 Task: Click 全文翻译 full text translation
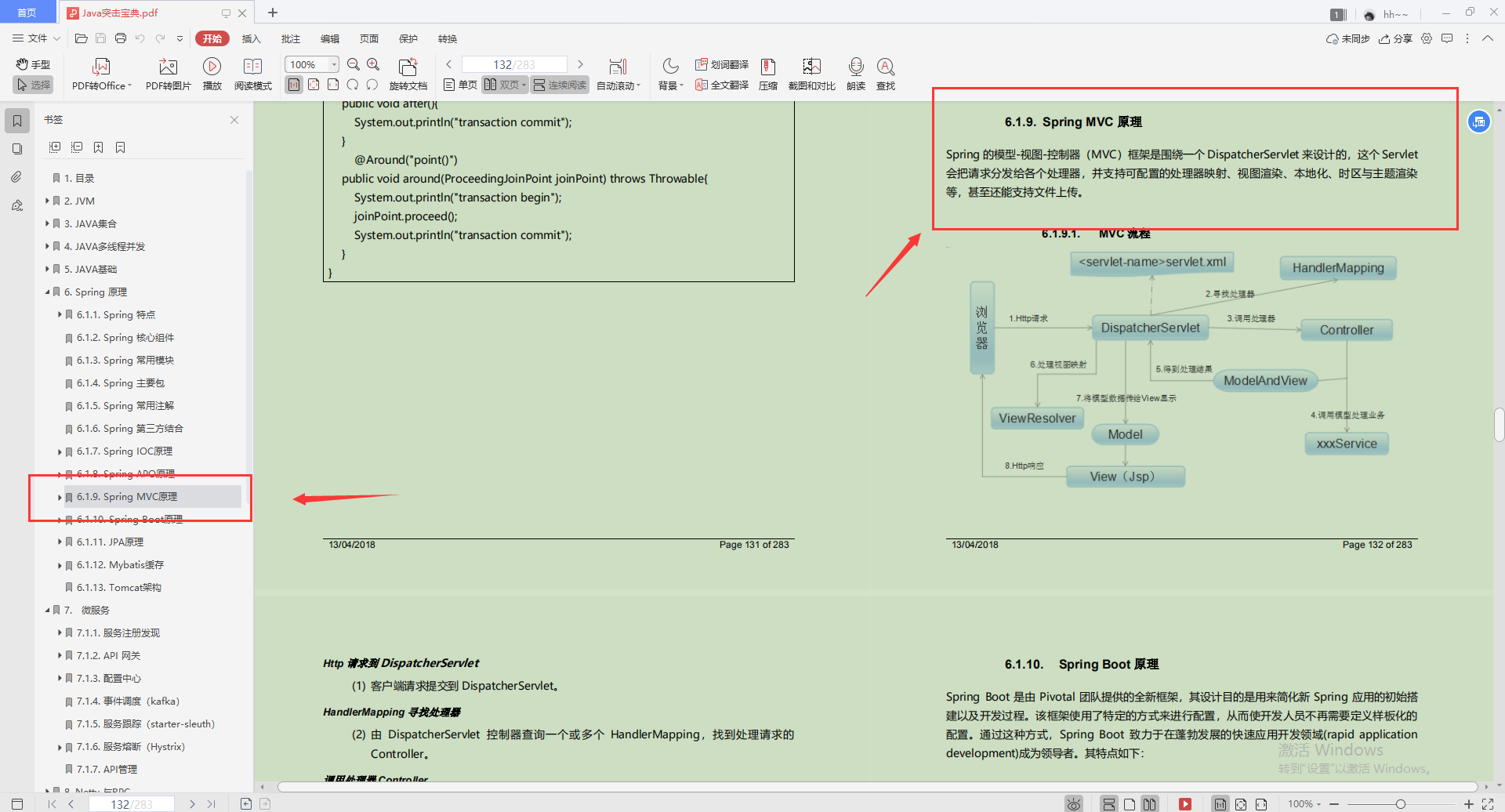coord(722,85)
